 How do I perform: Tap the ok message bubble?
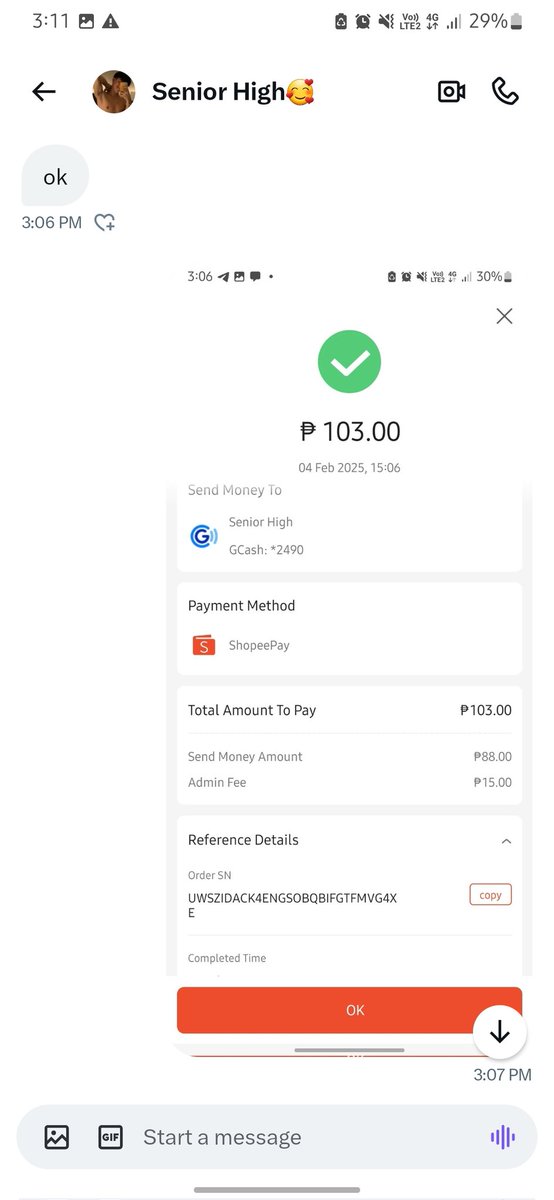(55, 177)
